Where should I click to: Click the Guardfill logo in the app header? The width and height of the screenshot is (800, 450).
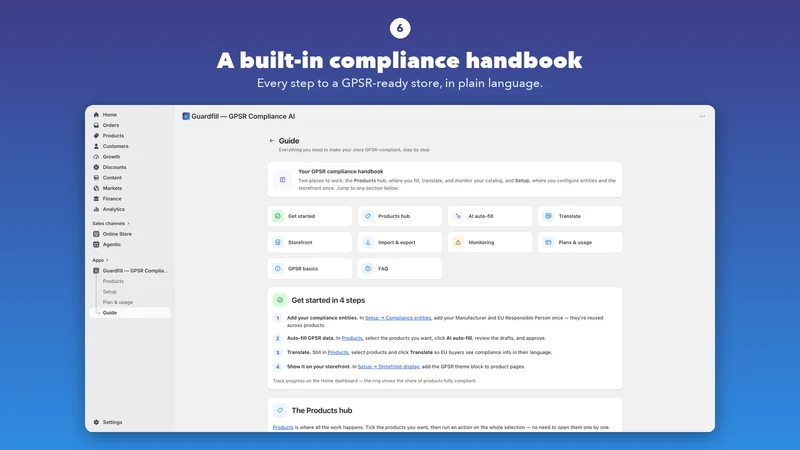[186, 116]
